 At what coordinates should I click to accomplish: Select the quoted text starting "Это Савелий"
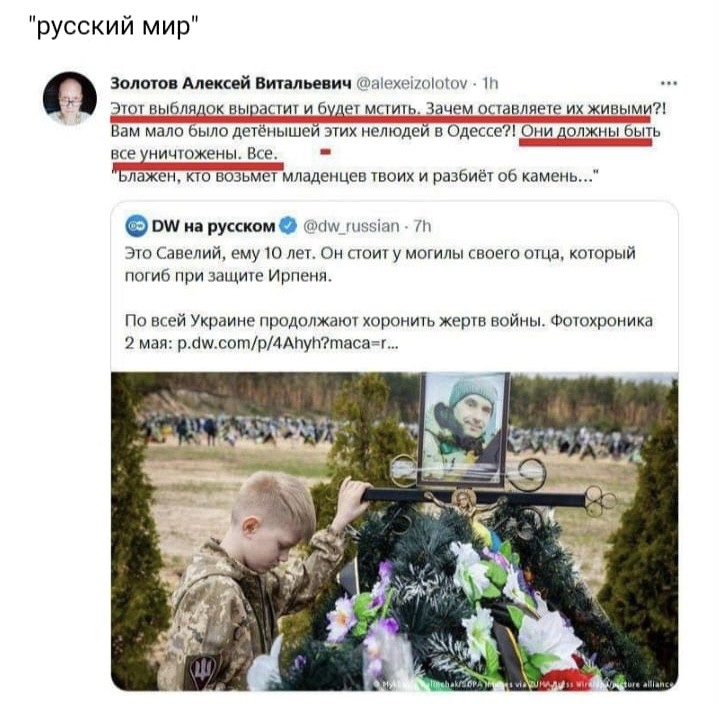[x=380, y=264]
